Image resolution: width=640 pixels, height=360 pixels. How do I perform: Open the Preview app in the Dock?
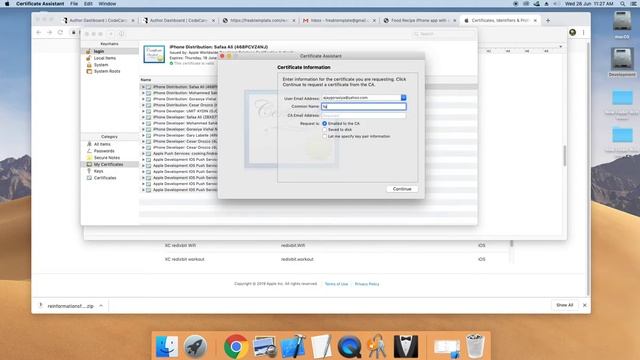point(264,347)
